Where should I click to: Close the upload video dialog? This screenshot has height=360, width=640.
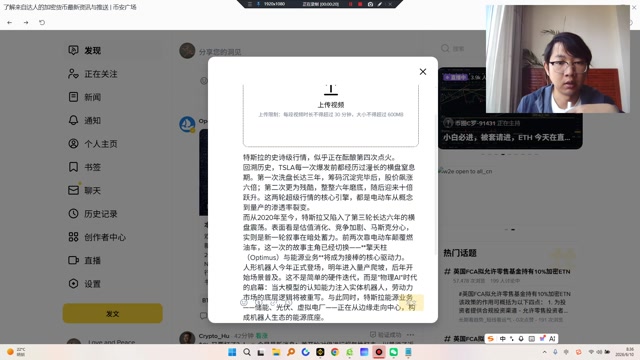423,72
